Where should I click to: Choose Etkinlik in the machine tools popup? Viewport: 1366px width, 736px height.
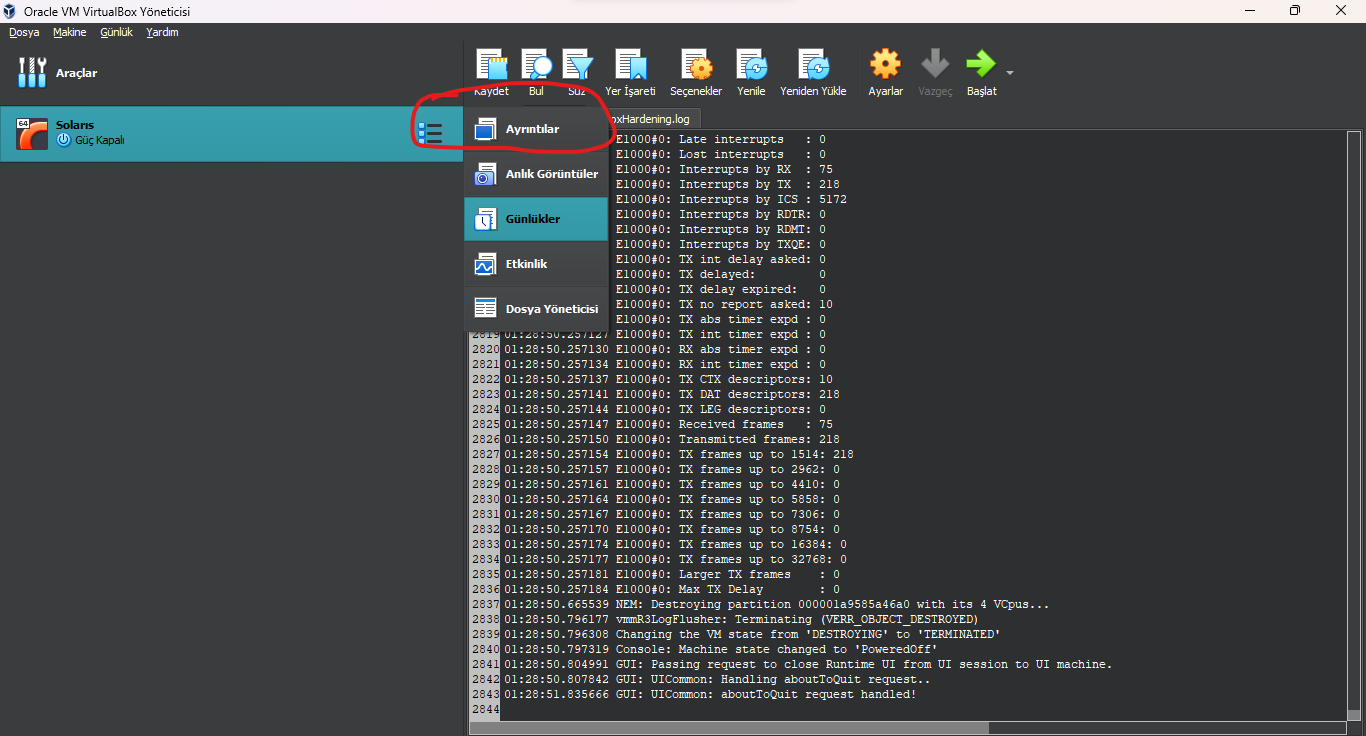point(536,264)
